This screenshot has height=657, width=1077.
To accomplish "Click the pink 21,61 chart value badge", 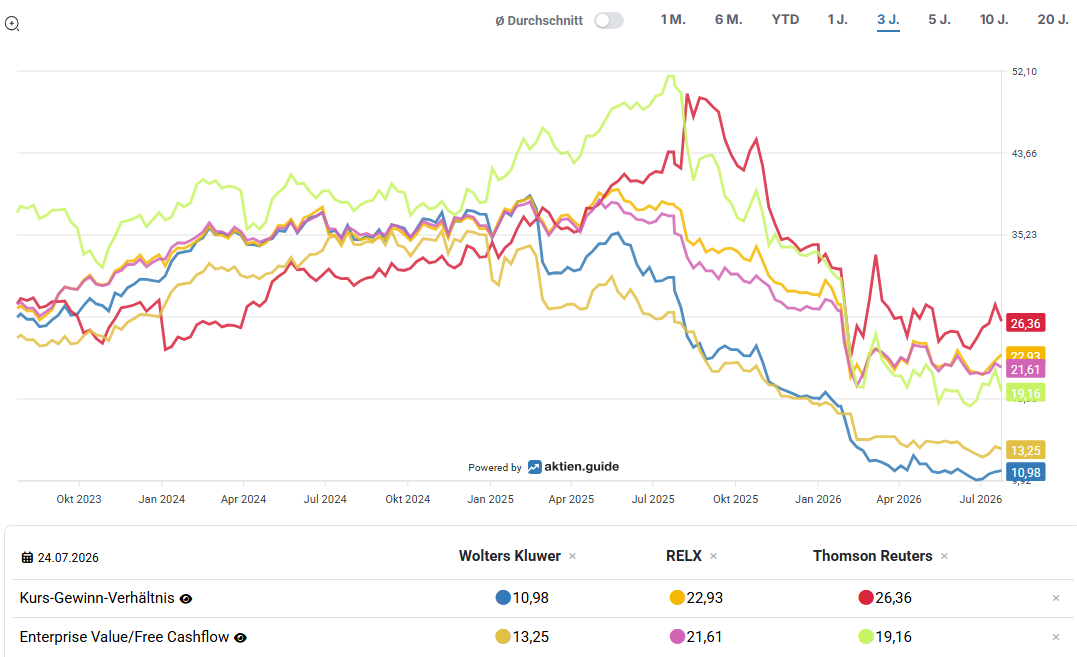I will point(1025,369).
